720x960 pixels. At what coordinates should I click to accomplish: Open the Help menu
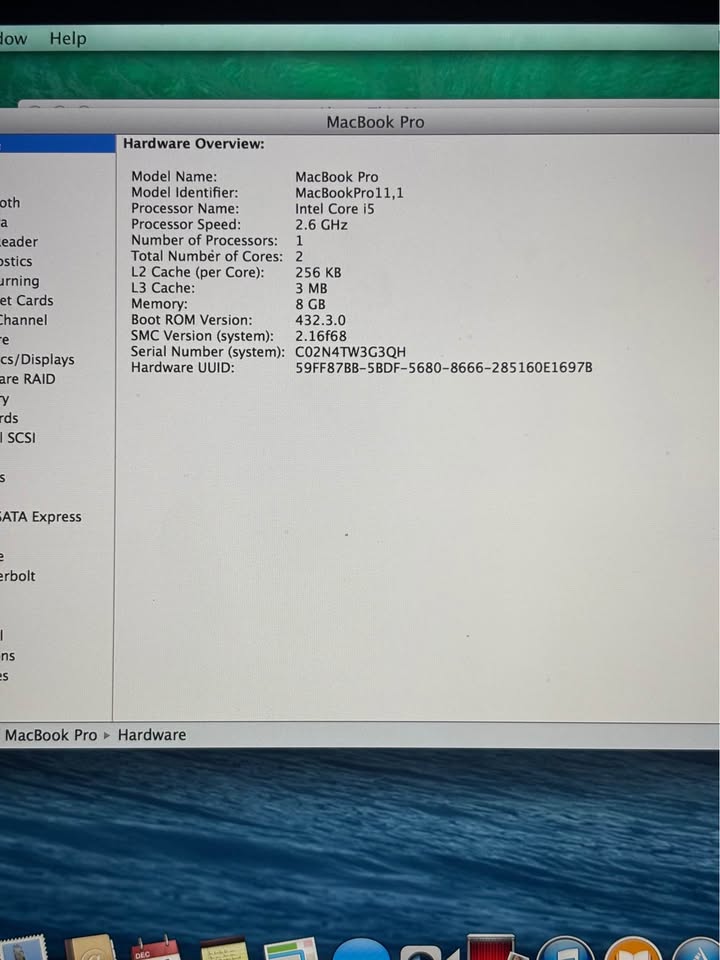68,38
